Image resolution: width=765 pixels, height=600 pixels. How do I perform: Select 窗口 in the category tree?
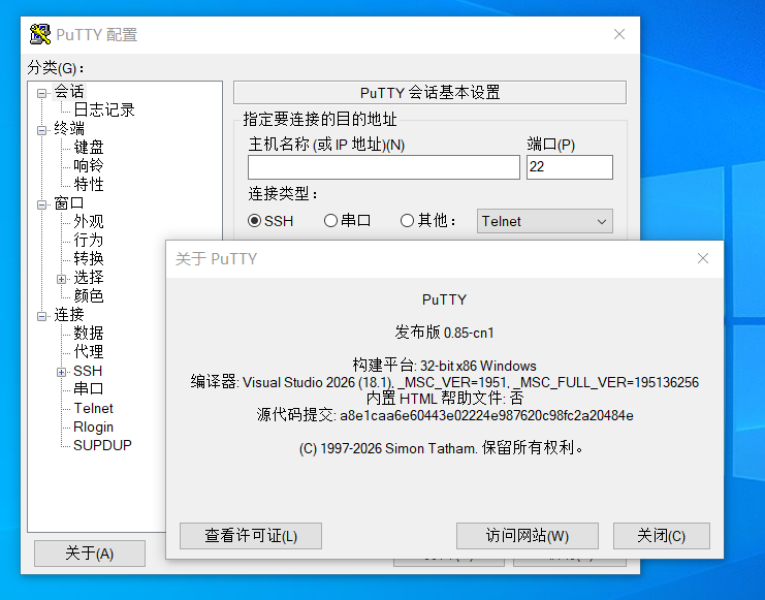pos(69,203)
